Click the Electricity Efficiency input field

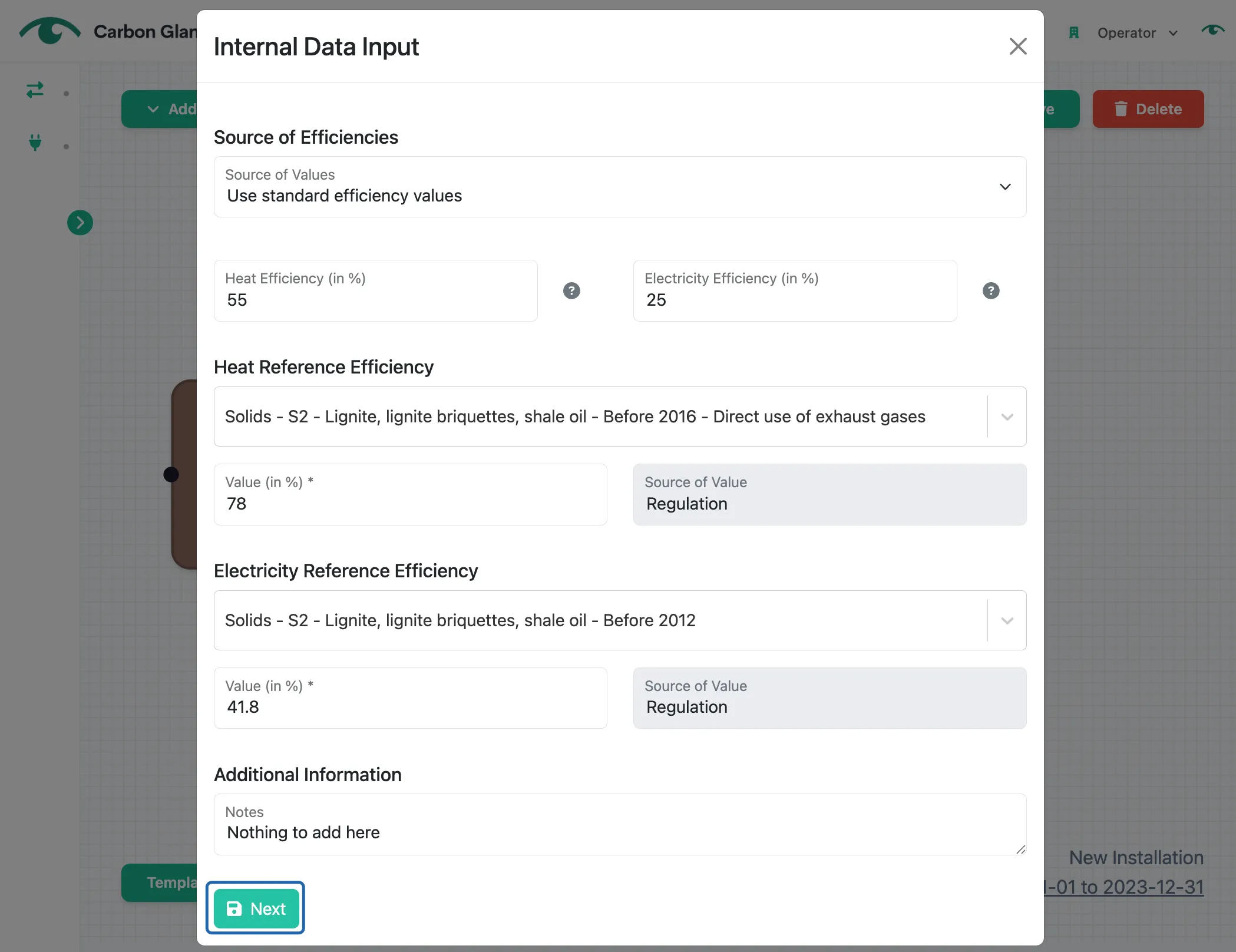[795, 290]
